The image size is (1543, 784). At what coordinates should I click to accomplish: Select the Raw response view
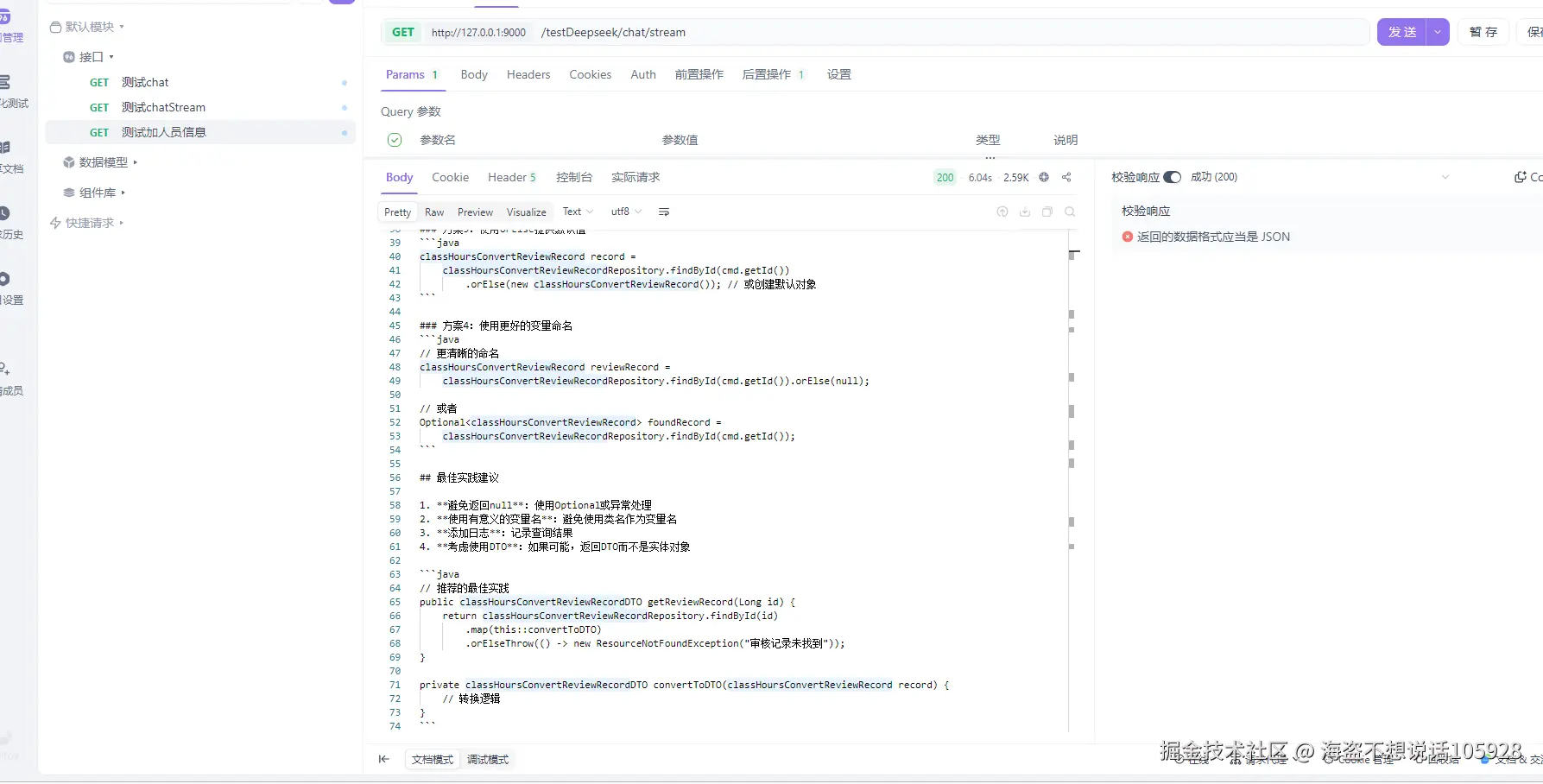(x=434, y=212)
